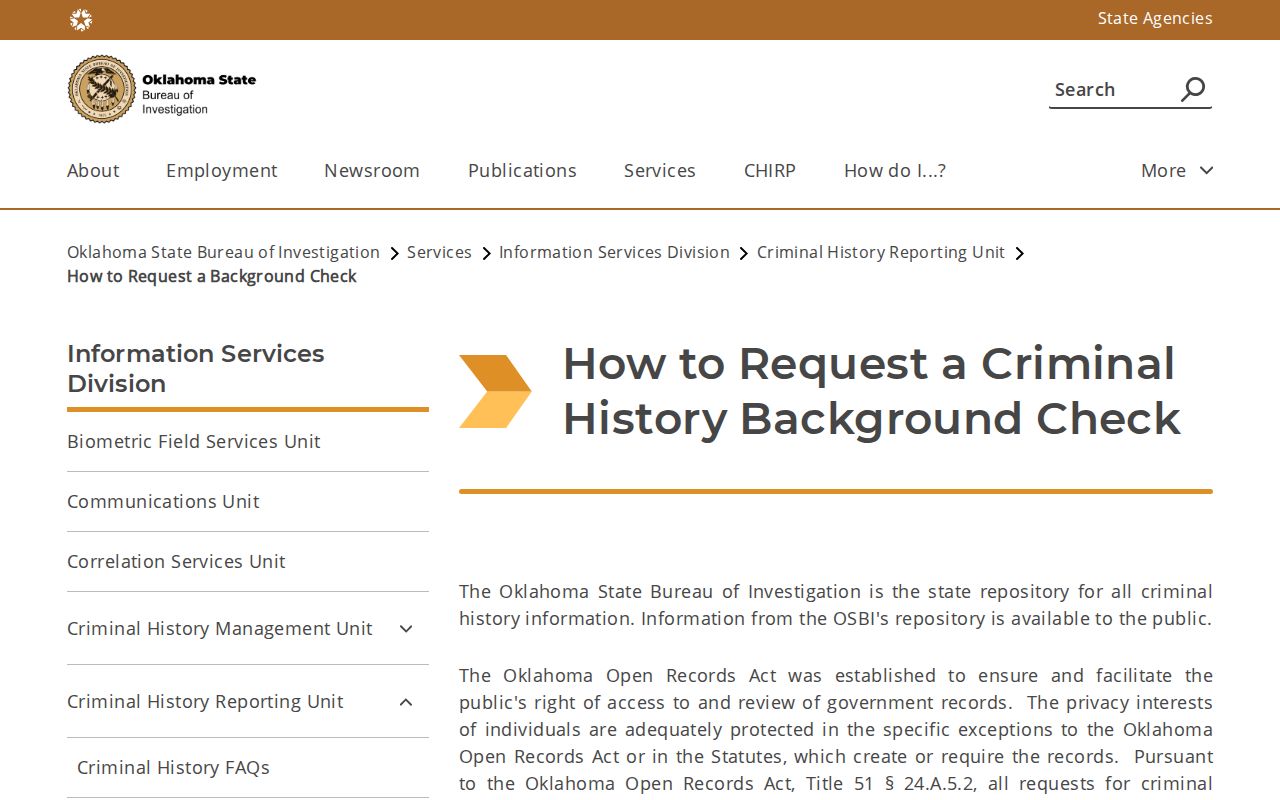
Task: Open the CHIRP menu item
Action: tap(770, 170)
